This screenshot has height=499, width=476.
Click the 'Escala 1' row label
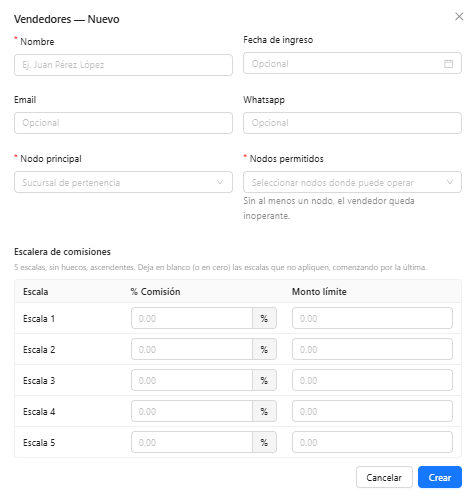(x=39, y=318)
